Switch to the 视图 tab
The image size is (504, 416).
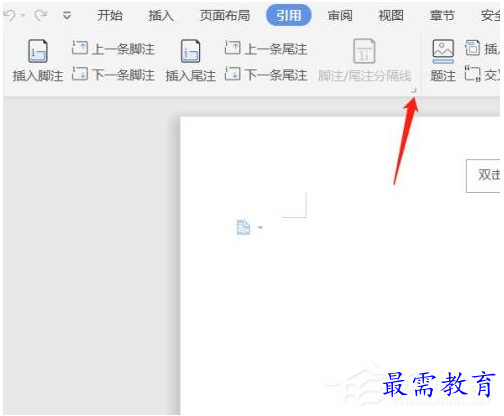(391, 15)
